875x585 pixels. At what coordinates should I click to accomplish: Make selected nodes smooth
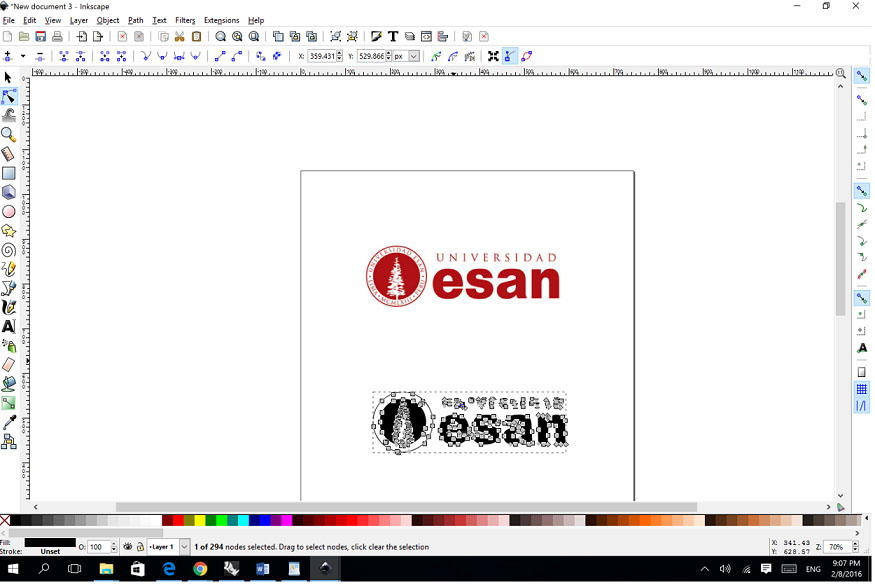162,56
